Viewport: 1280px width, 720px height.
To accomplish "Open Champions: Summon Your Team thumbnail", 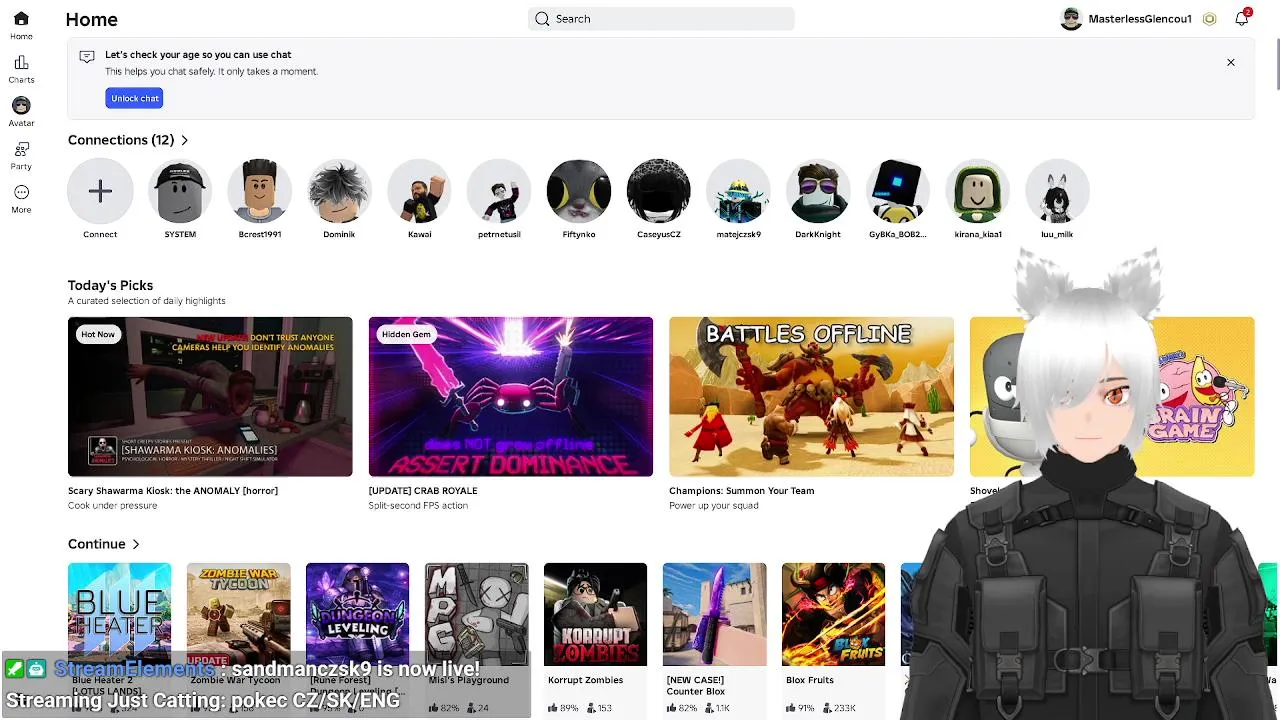I will point(812,397).
